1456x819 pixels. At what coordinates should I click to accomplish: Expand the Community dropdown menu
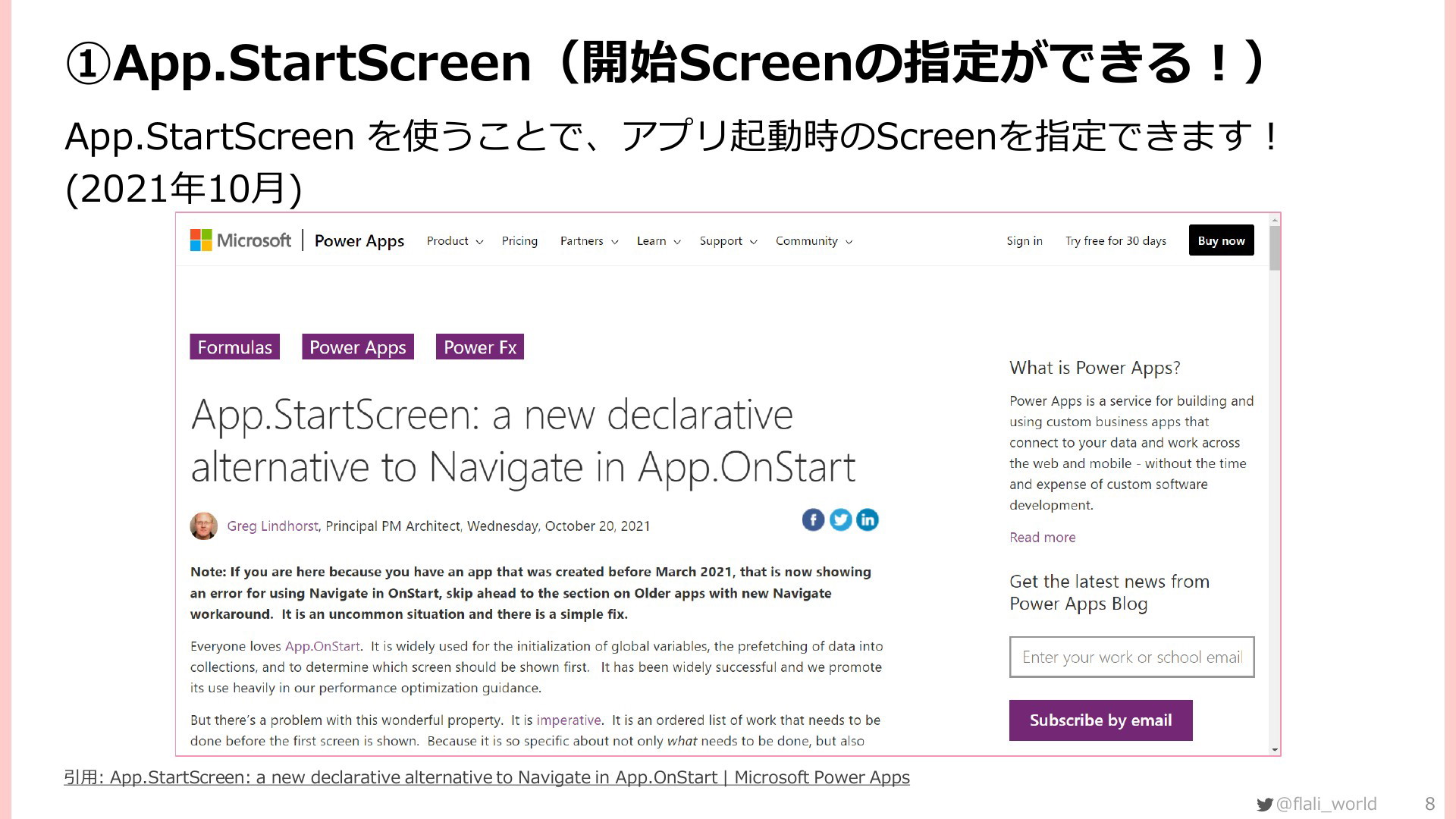[x=814, y=241]
